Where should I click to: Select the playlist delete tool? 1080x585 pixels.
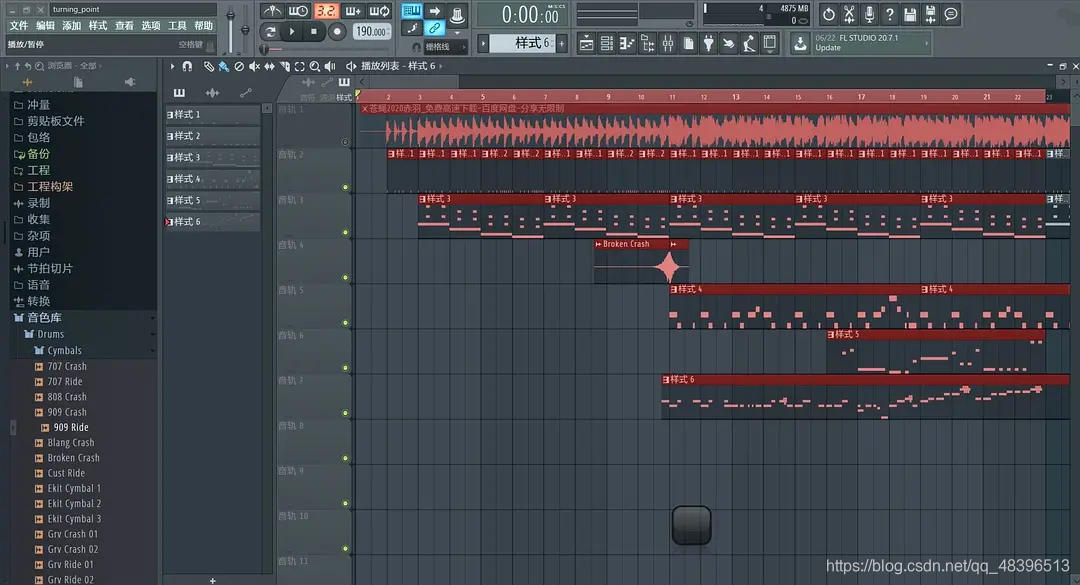(239, 66)
